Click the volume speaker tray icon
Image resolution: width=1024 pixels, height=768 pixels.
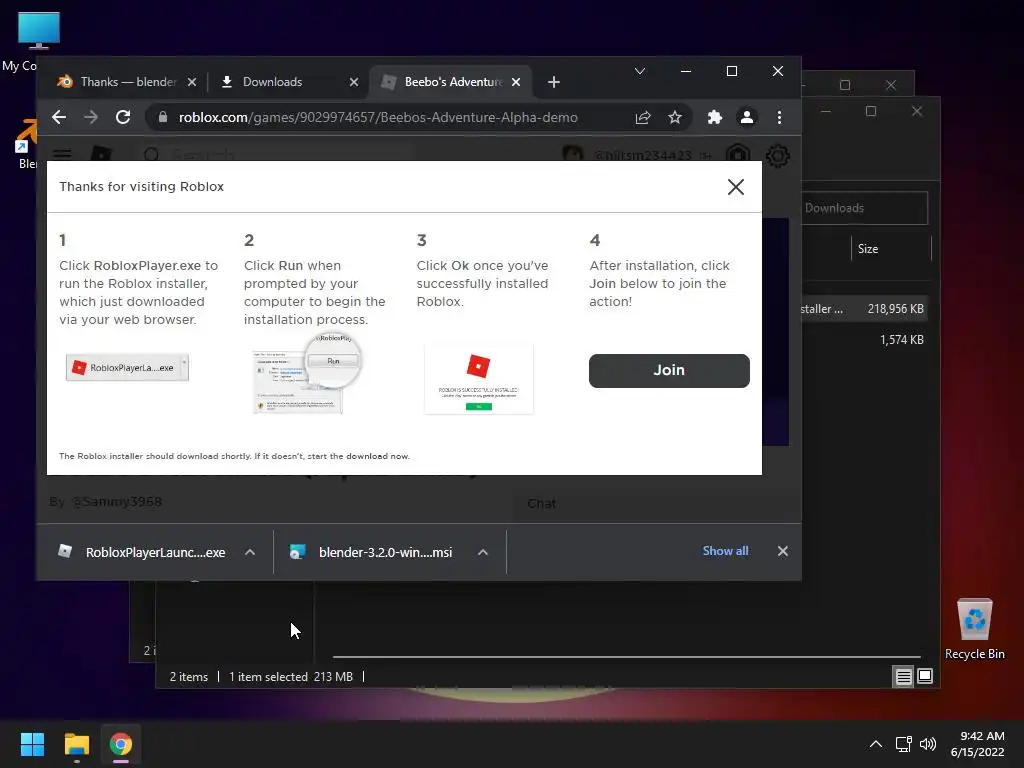(x=927, y=744)
